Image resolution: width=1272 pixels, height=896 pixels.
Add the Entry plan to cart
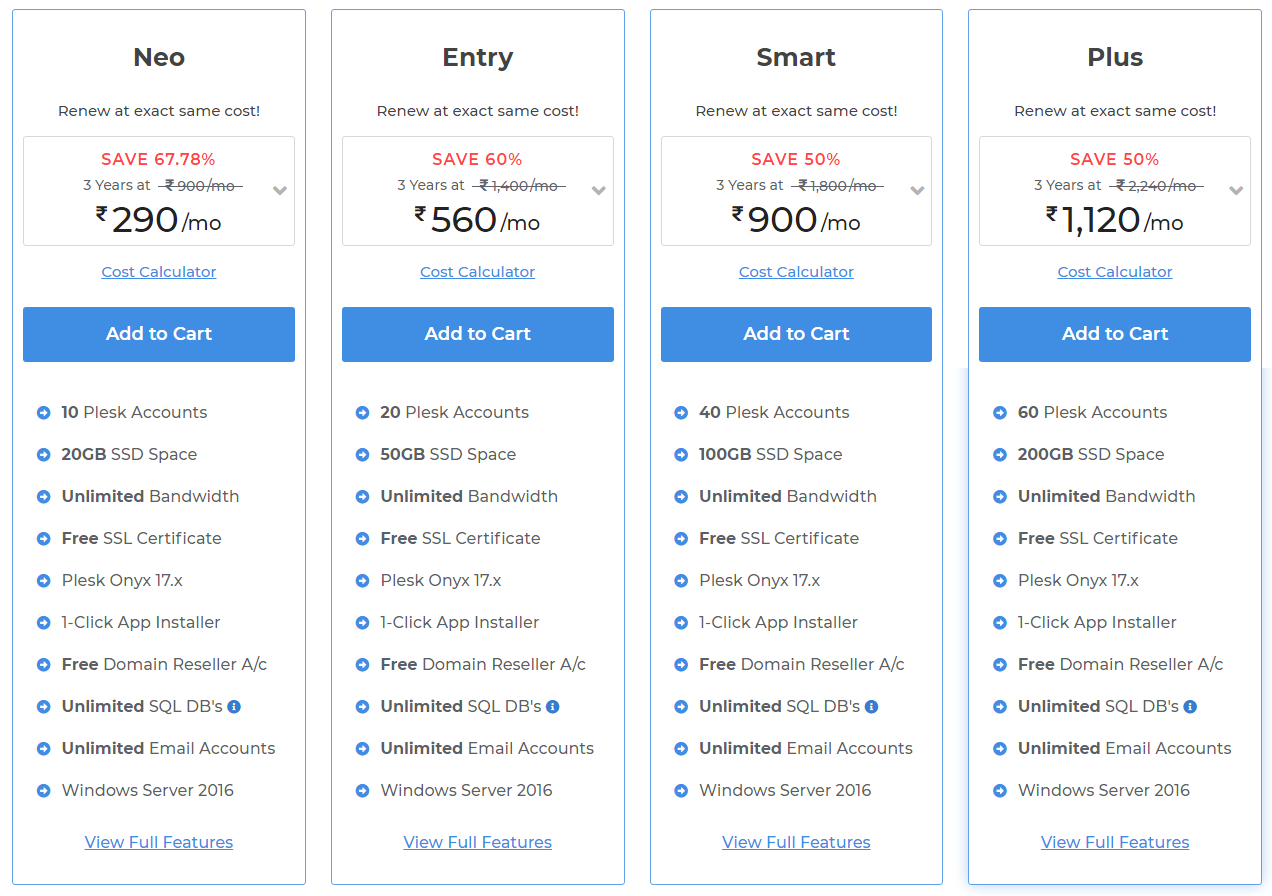478,334
